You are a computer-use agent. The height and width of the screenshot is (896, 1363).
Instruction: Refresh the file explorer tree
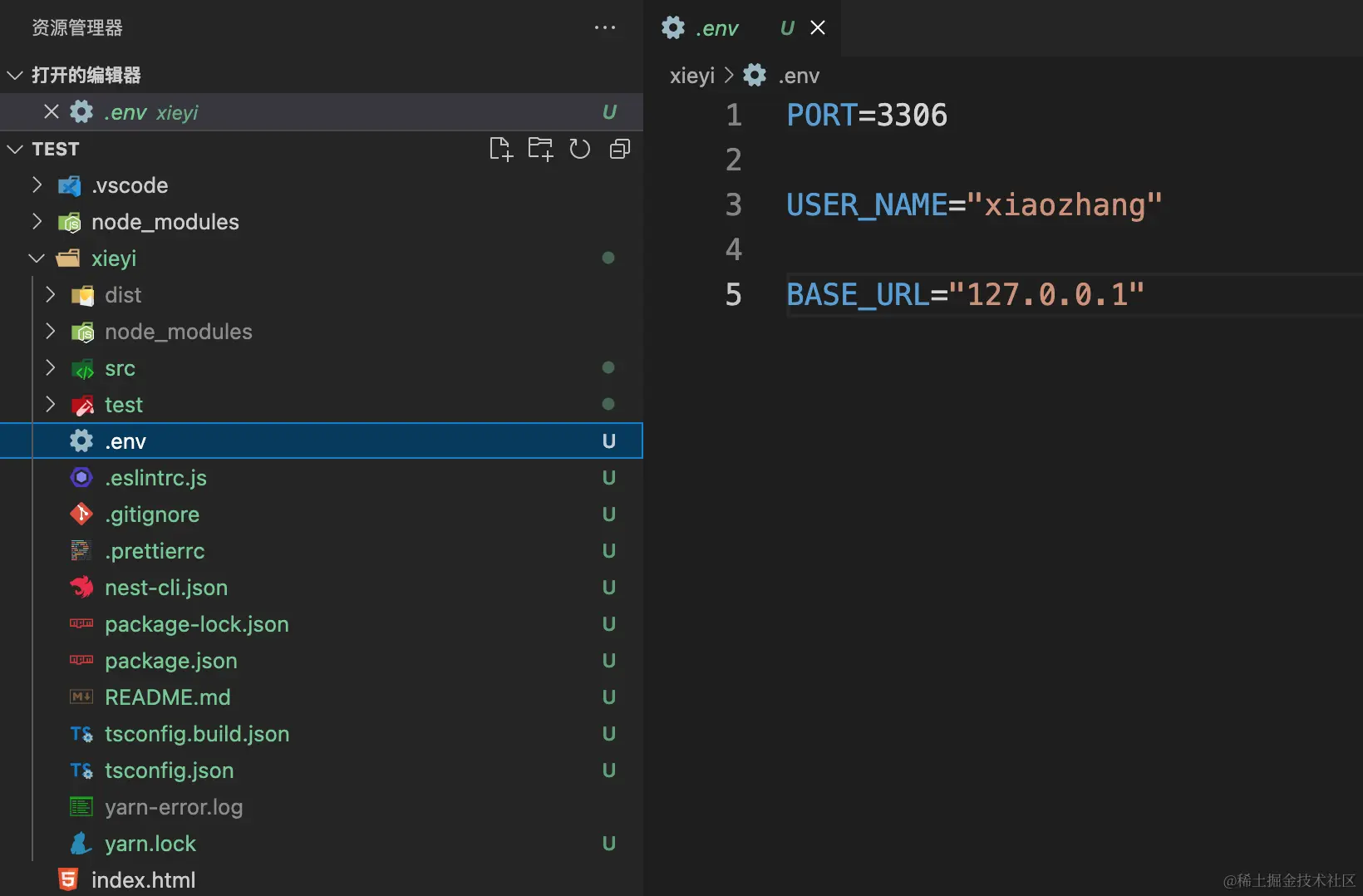579,150
